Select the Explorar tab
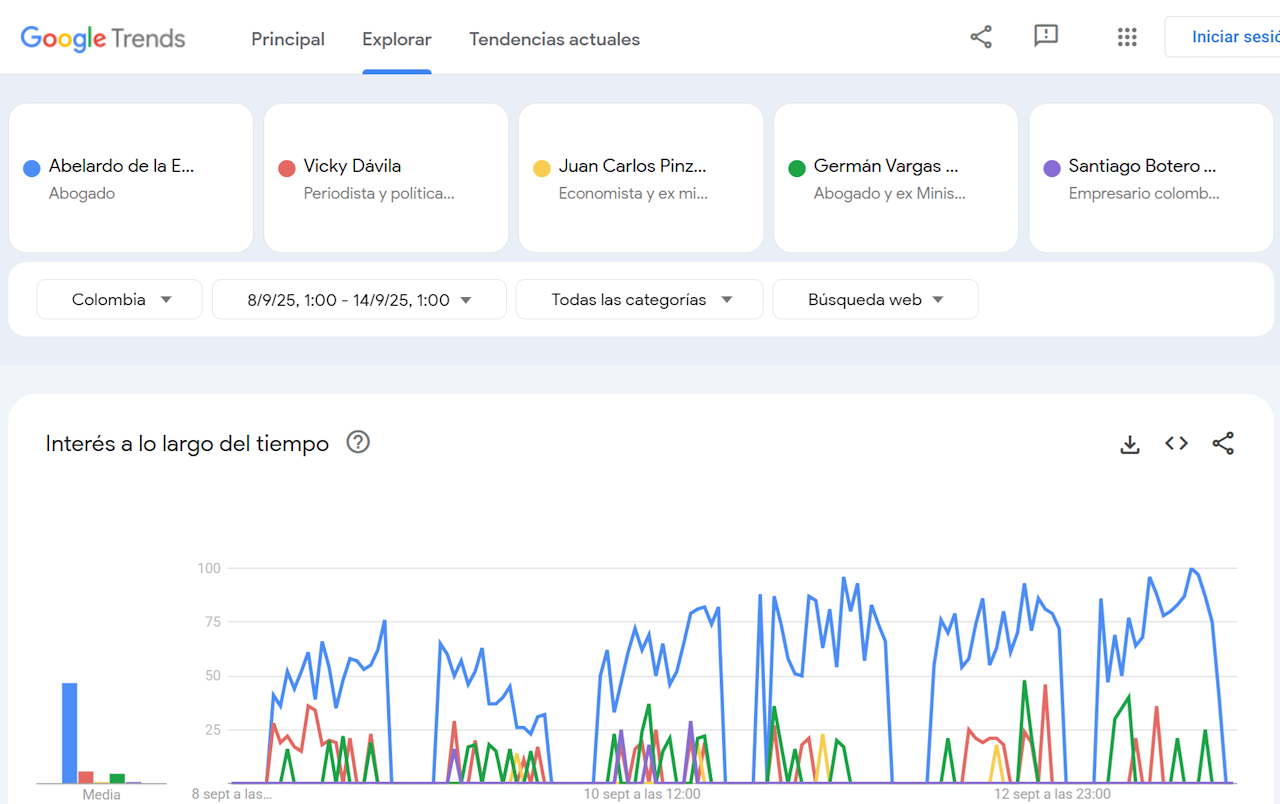1280x804 pixels. (x=397, y=40)
